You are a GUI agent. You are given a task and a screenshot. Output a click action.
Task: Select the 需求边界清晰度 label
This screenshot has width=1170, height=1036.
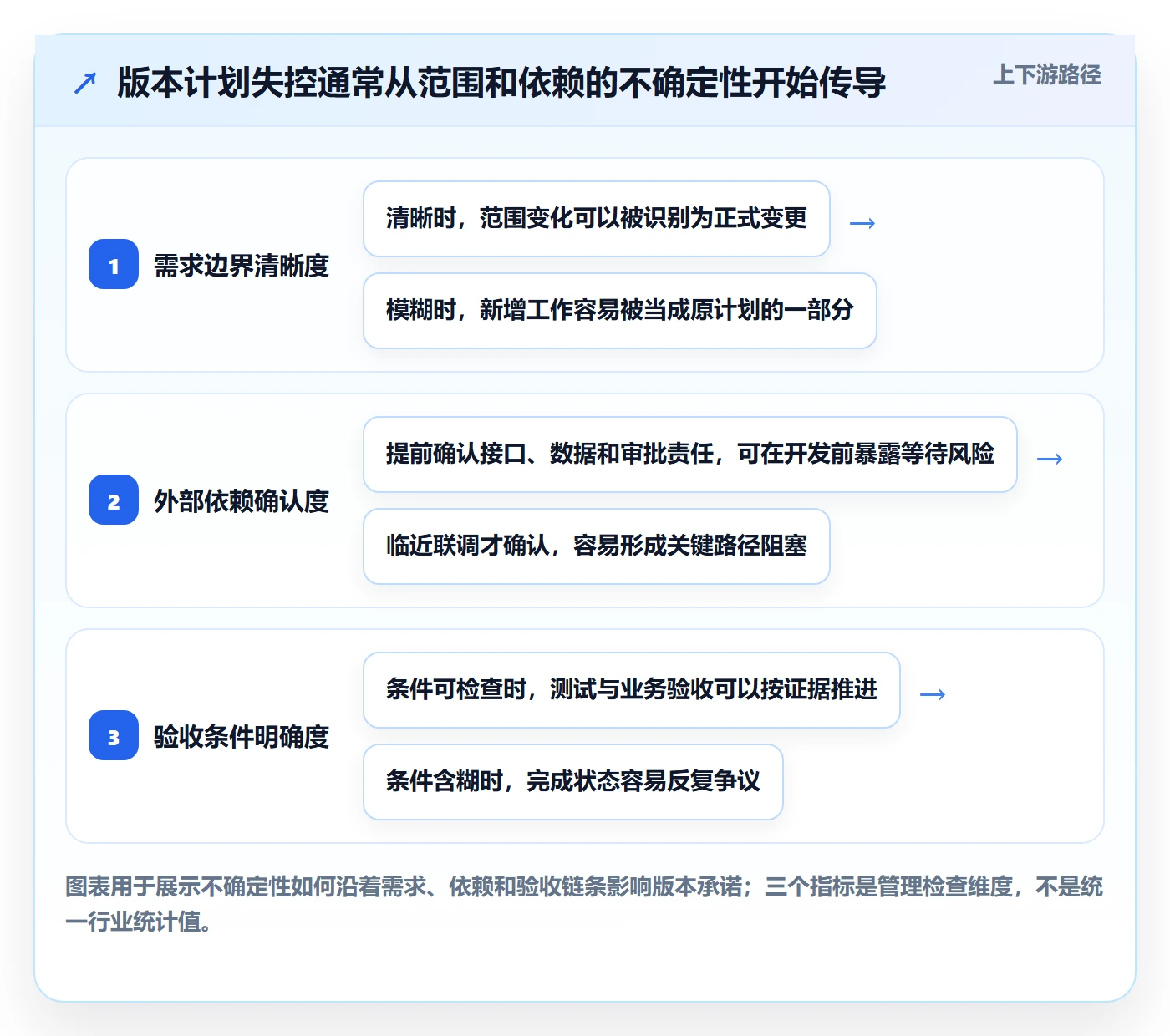242,266
